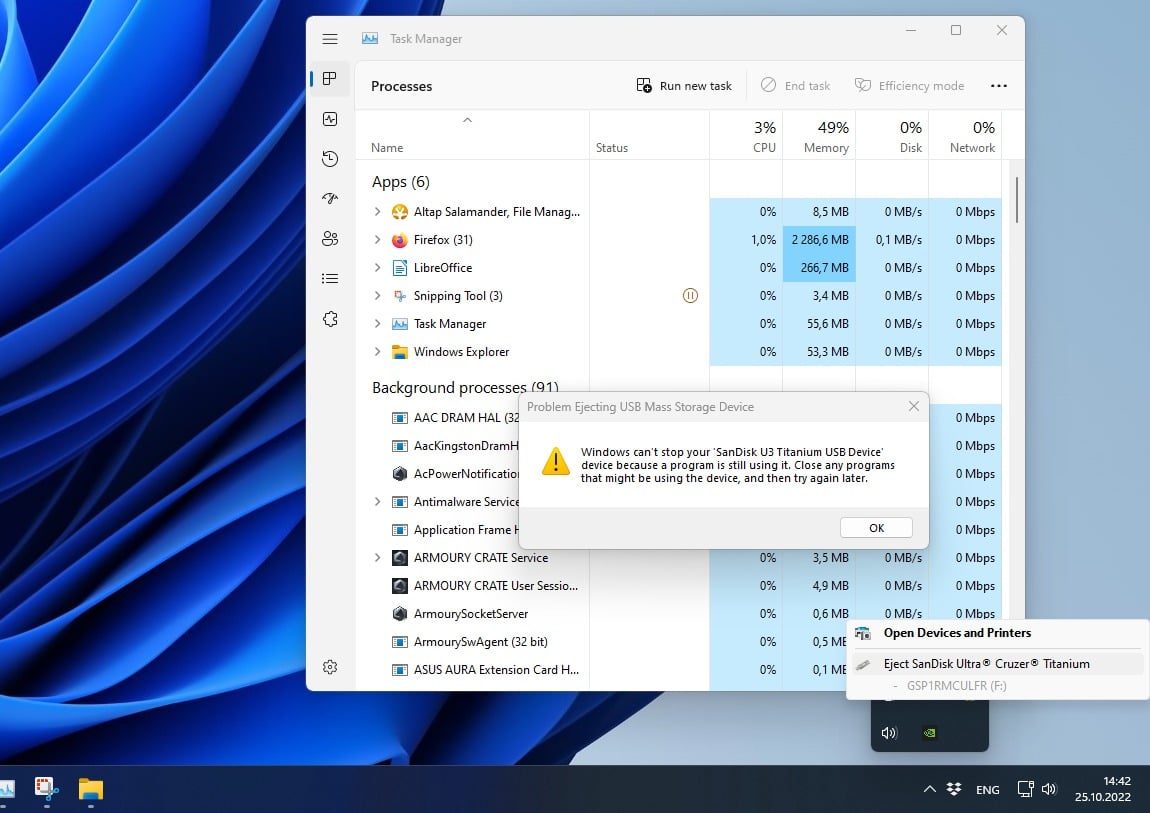Screen dimensions: 1150x813
Task: Click the Firefox icon in the process list
Action: pyautogui.click(x=400, y=240)
